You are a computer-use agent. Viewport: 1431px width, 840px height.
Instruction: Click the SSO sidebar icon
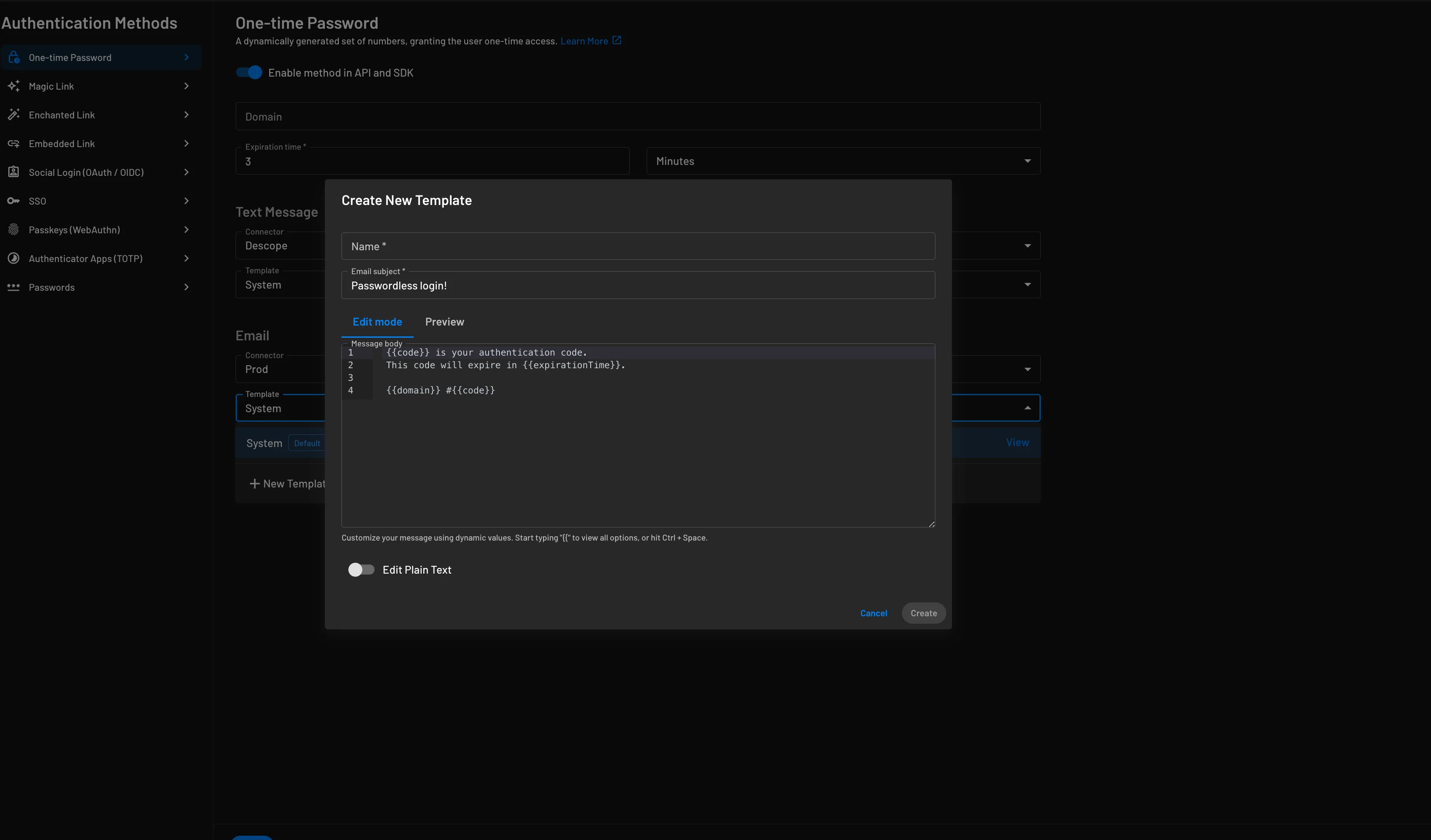click(x=13, y=201)
